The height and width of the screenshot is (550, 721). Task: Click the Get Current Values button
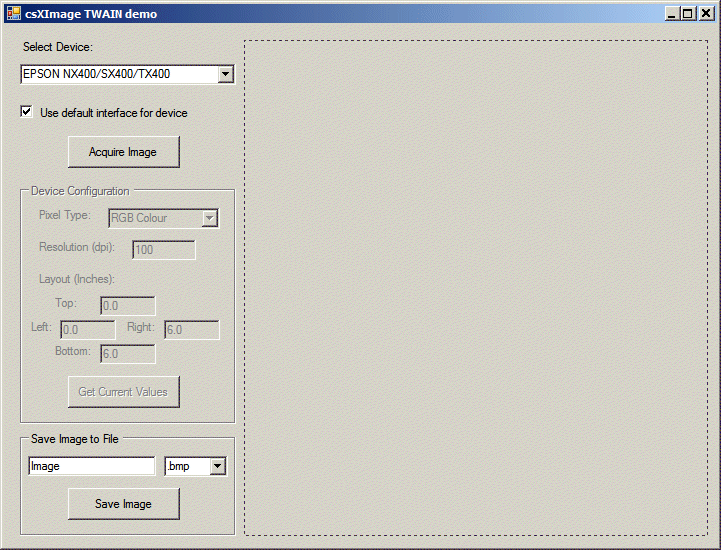tap(124, 392)
